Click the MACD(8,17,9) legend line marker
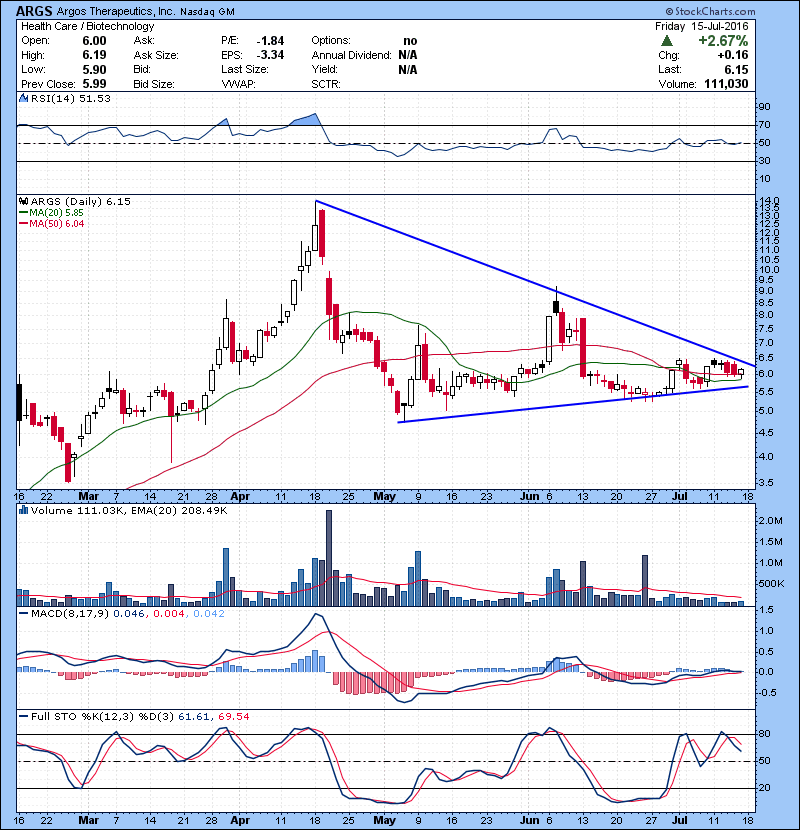This screenshot has height=830, width=800. point(24,614)
